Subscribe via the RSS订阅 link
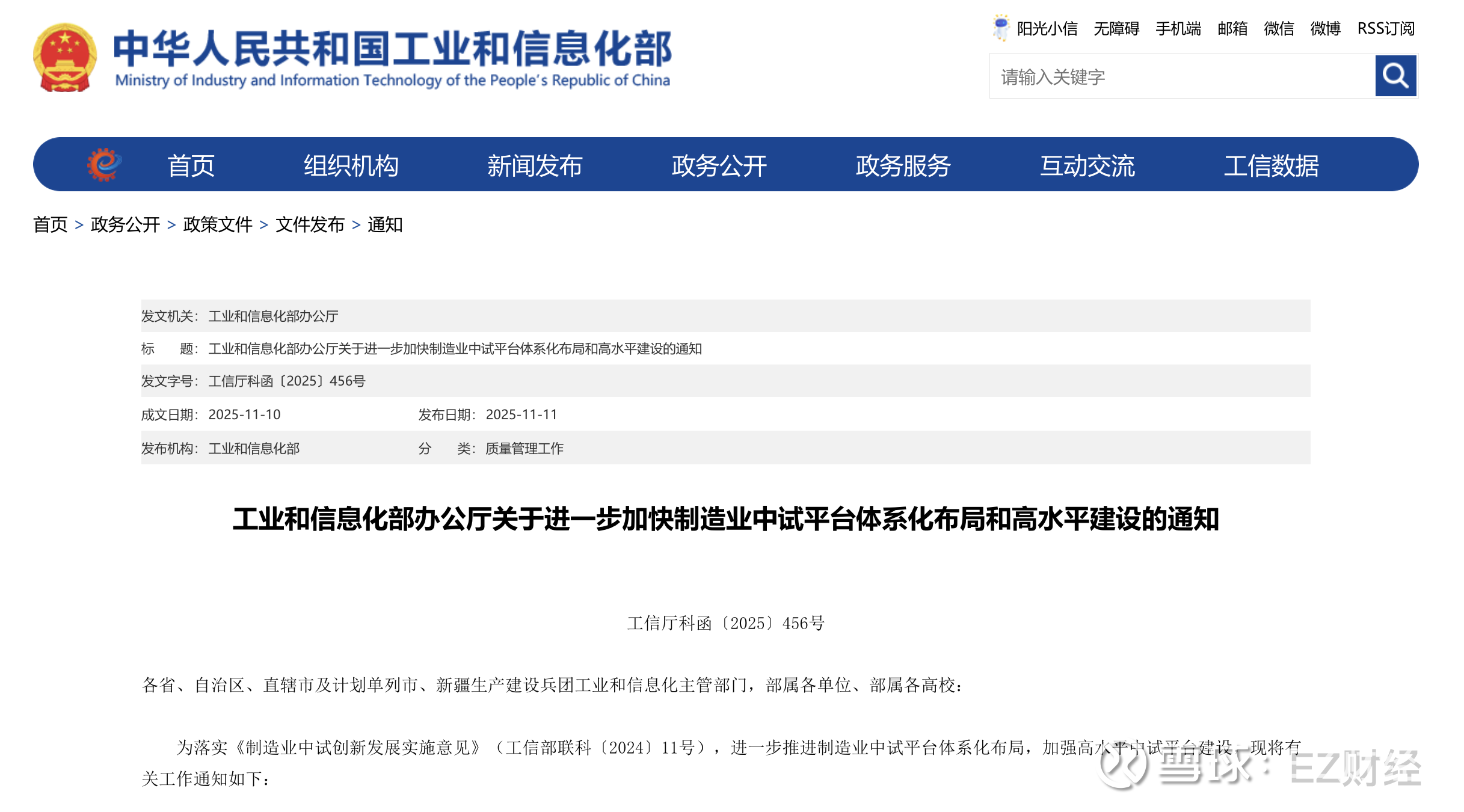Viewport: 1464px width, 812px height. pyautogui.click(x=1385, y=28)
